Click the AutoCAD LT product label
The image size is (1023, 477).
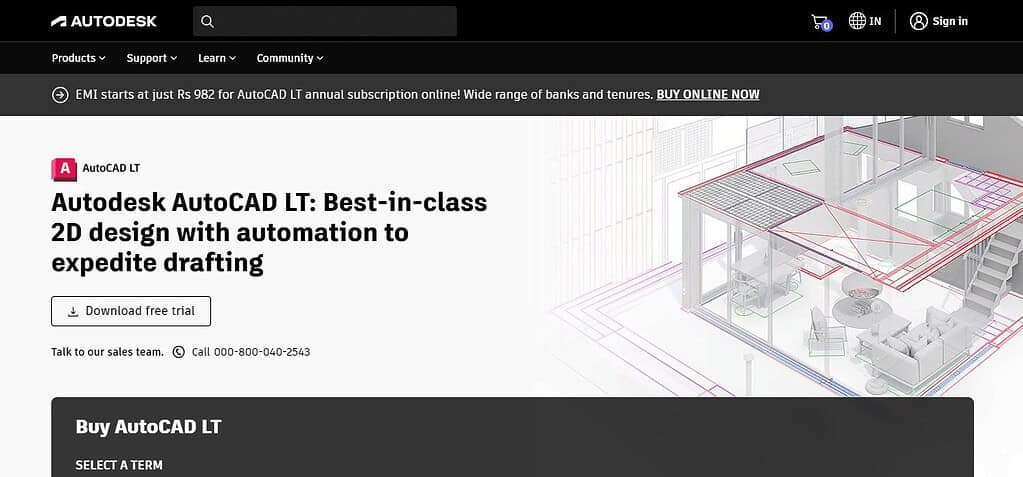pos(111,168)
